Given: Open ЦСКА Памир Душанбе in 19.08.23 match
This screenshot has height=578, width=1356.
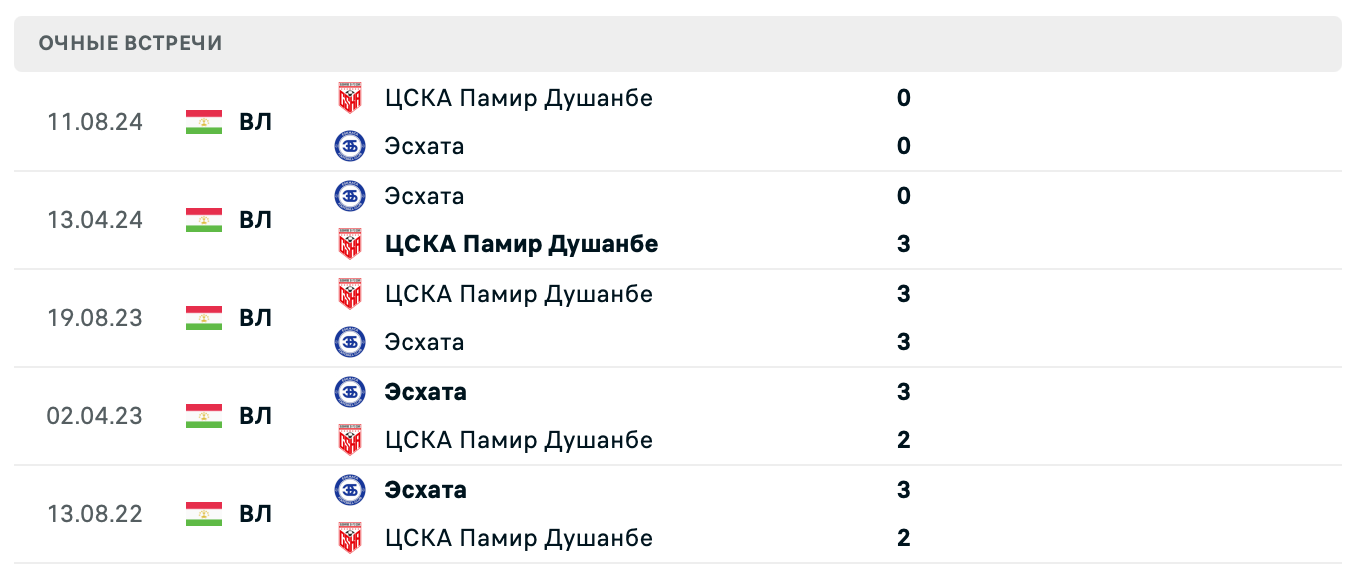Looking at the screenshot, I should pos(518,294).
